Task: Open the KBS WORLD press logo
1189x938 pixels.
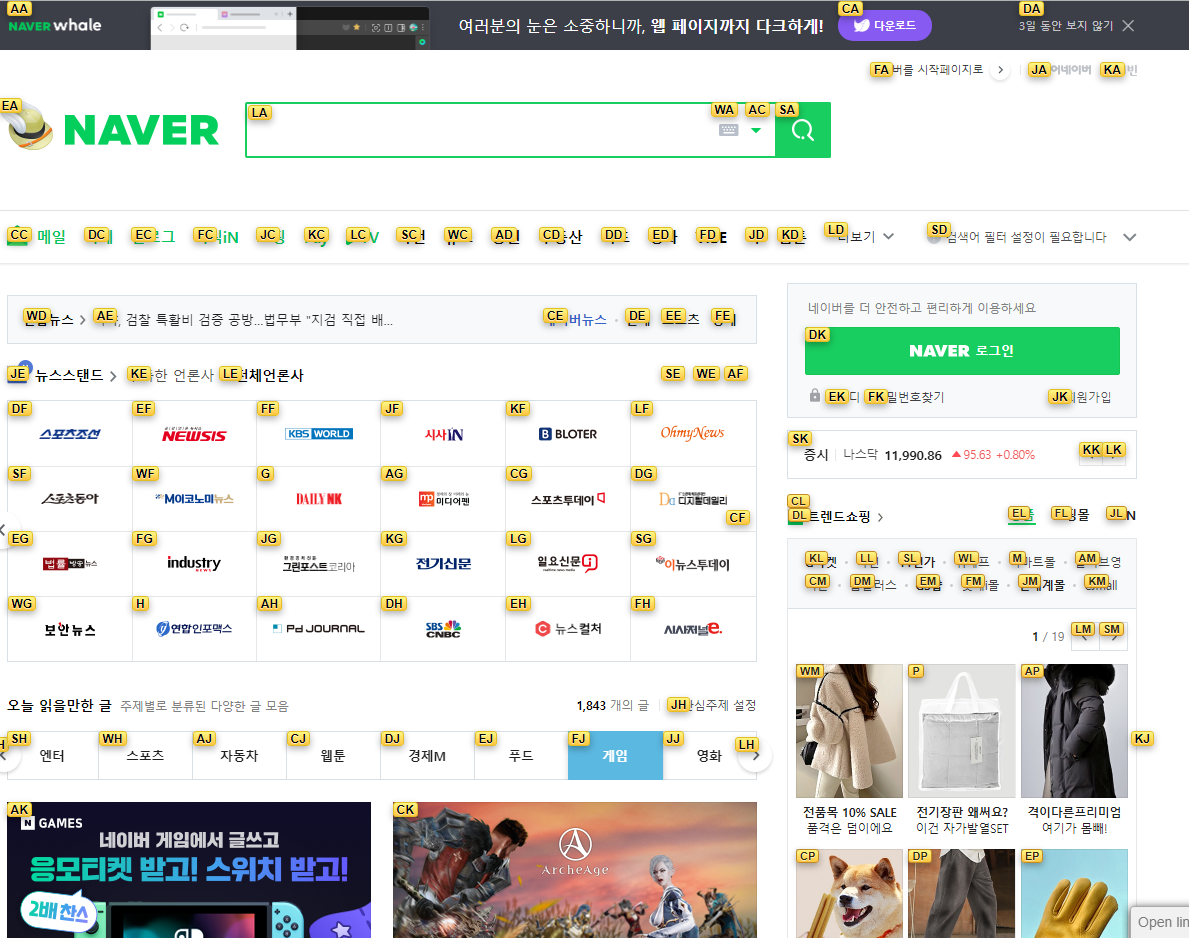Action: pyautogui.click(x=318, y=434)
